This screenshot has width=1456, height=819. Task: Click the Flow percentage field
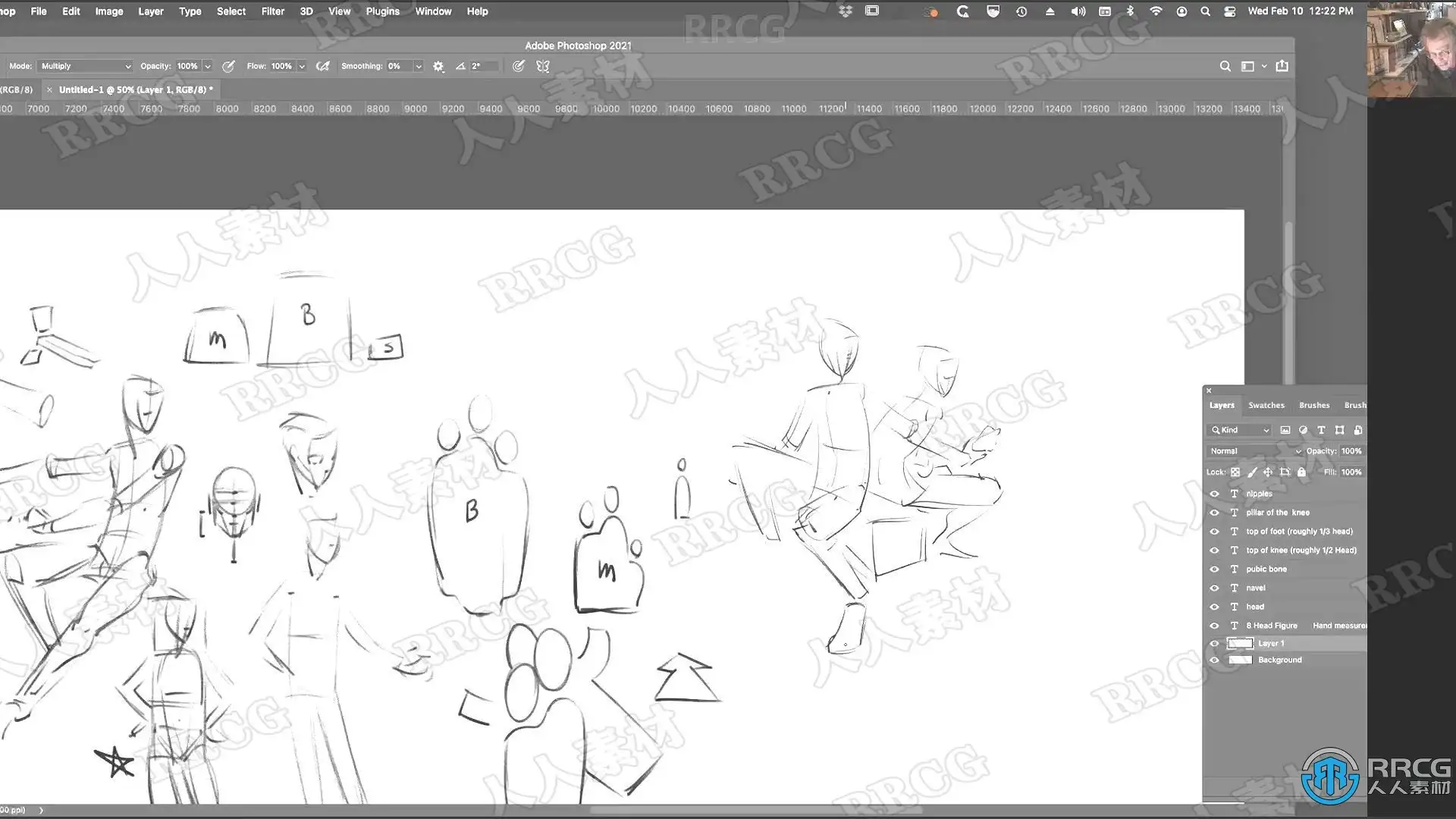point(281,66)
